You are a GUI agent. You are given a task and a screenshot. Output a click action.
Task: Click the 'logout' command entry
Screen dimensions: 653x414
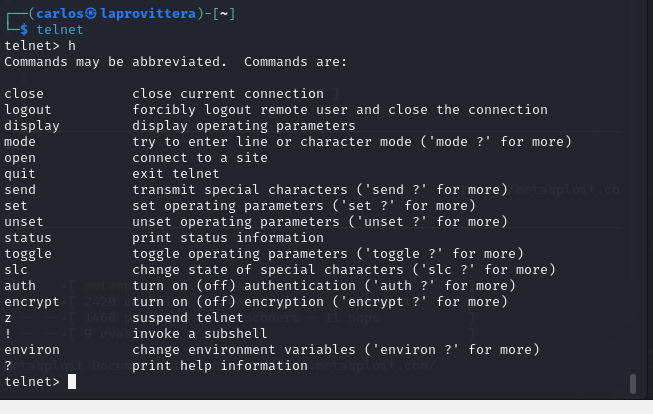28,110
